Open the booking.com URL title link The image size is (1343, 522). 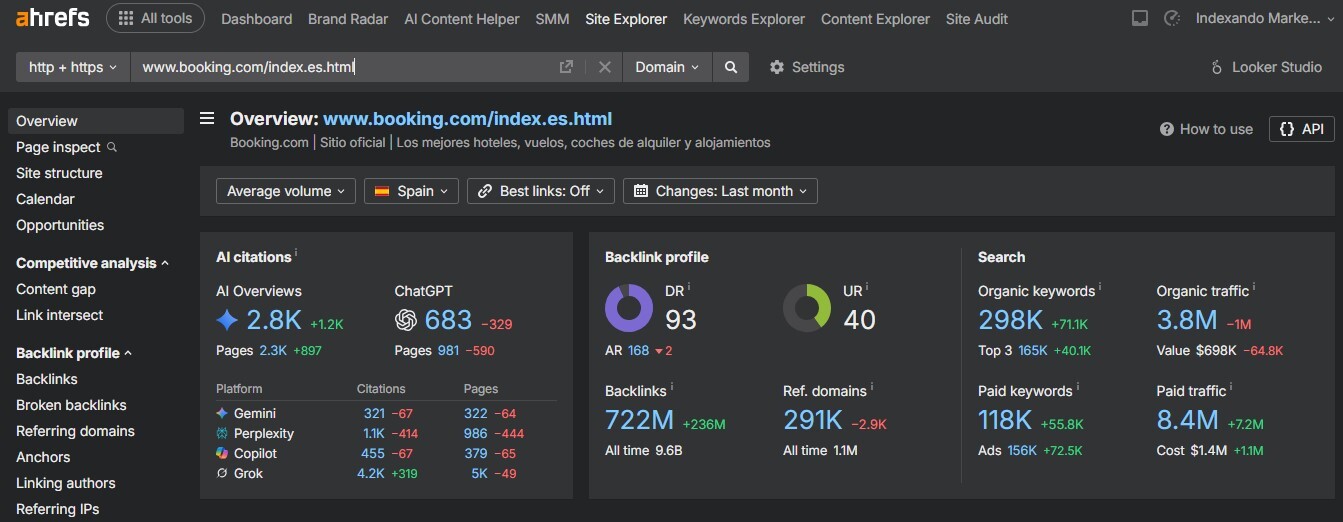tap(467, 119)
